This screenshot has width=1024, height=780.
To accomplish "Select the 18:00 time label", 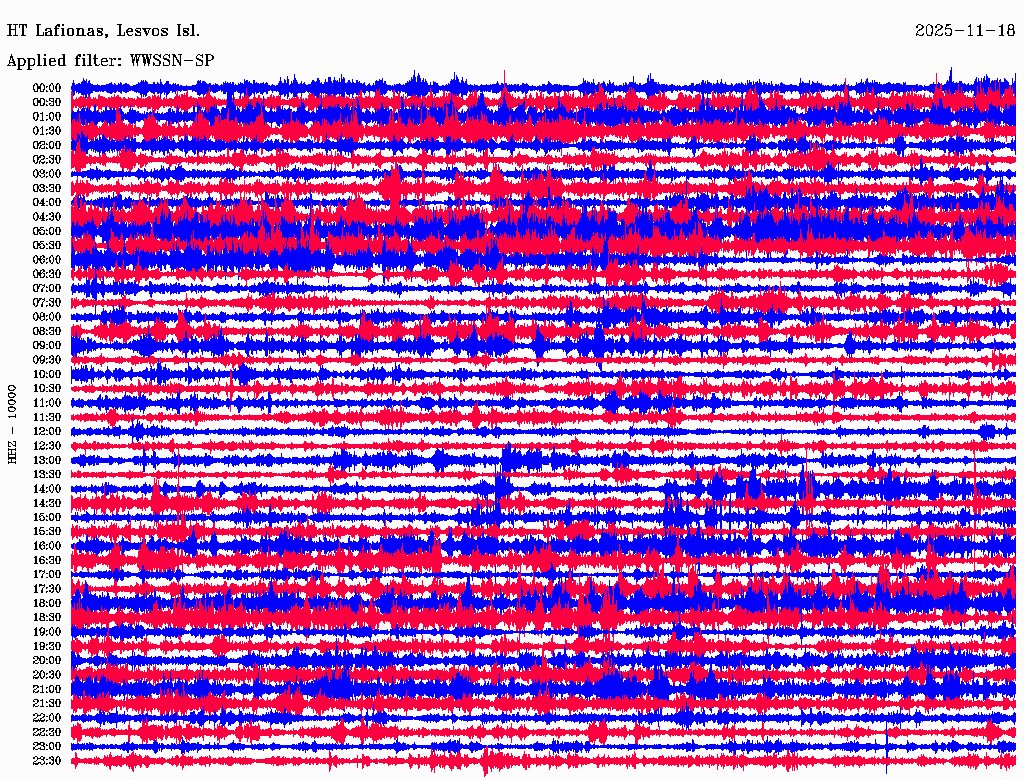I will click(46, 603).
